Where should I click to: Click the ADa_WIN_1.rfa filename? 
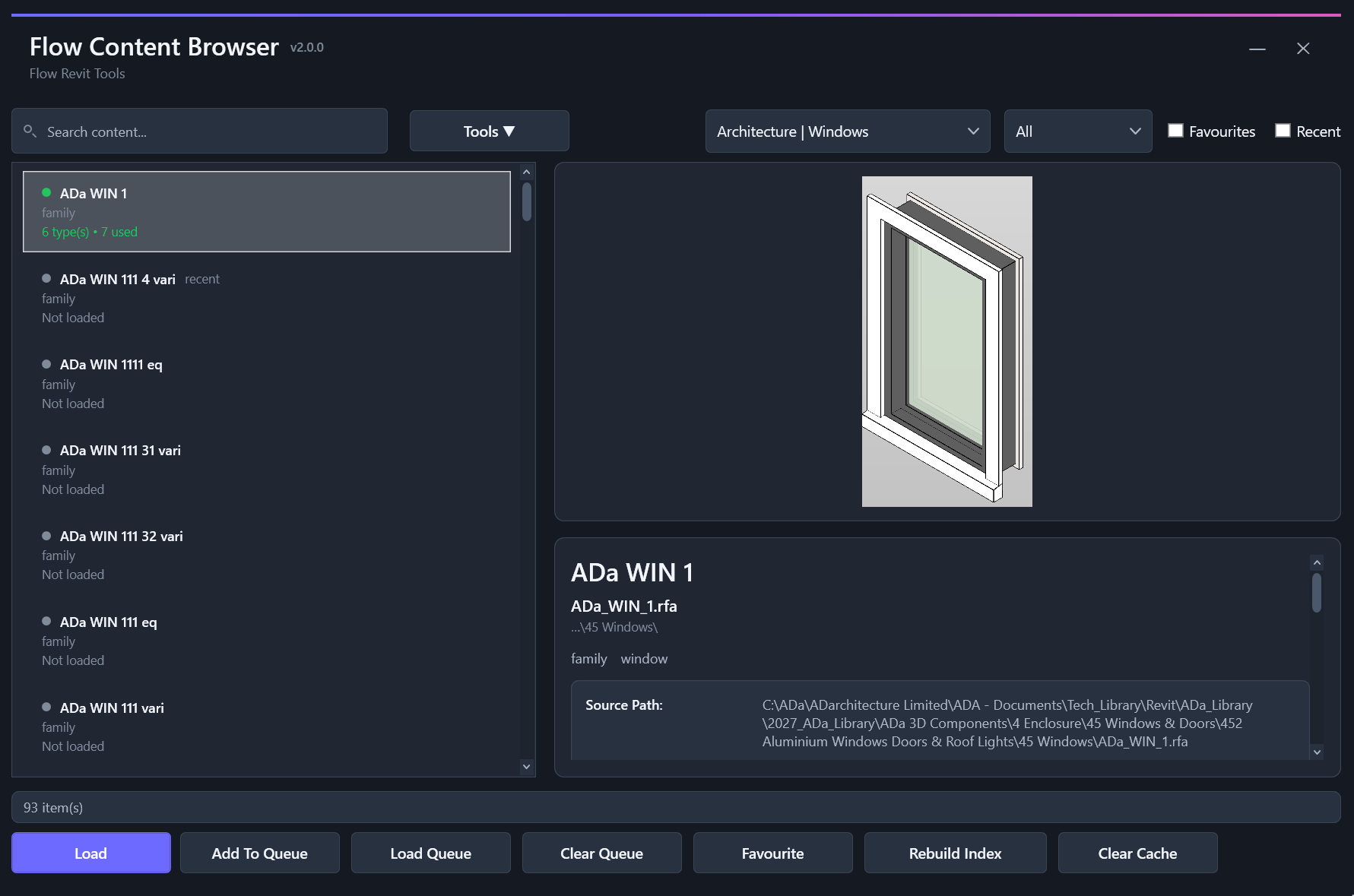click(x=624, y=606)
